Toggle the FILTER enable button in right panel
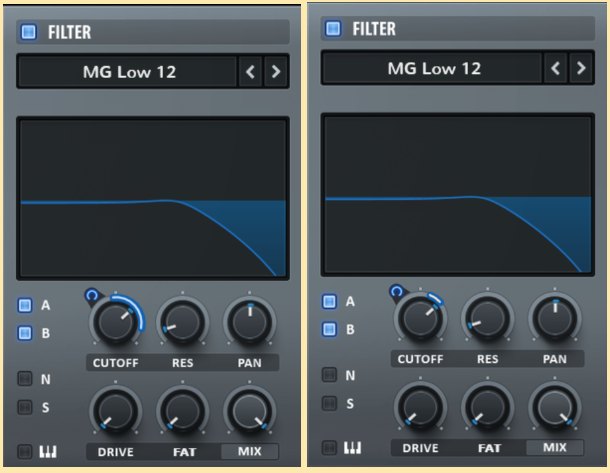This screenshot has width=610, height=473. pyautogui.click(x=333, y=28)
